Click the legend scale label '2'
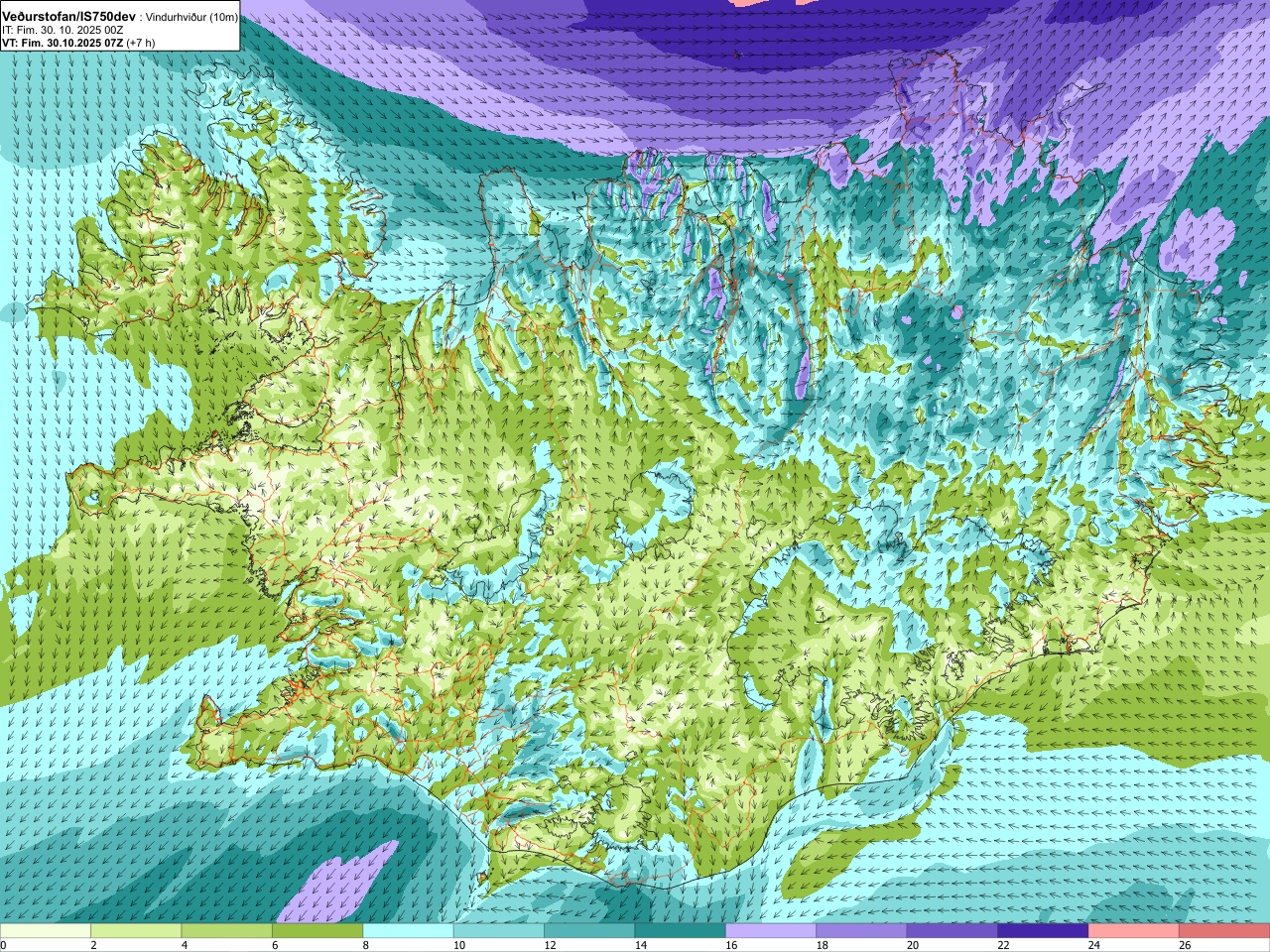1270x952 pixels. tap(94, 945)
